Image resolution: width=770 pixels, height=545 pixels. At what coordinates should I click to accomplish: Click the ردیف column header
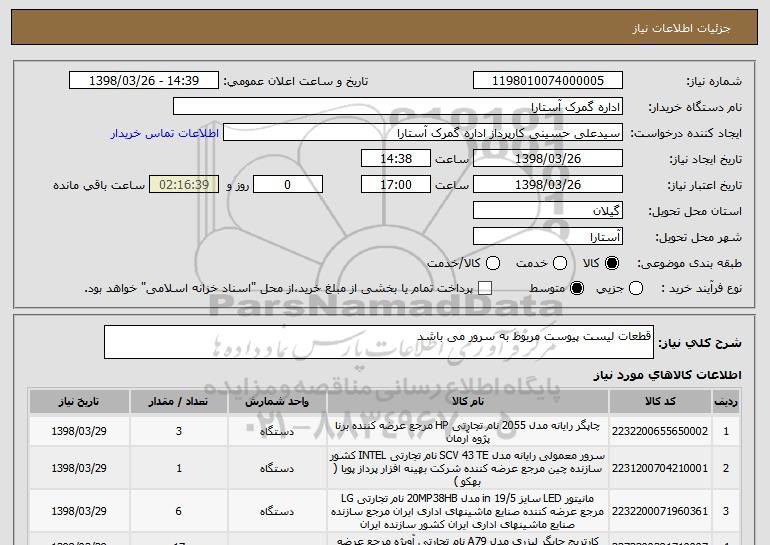pos(726,402)
